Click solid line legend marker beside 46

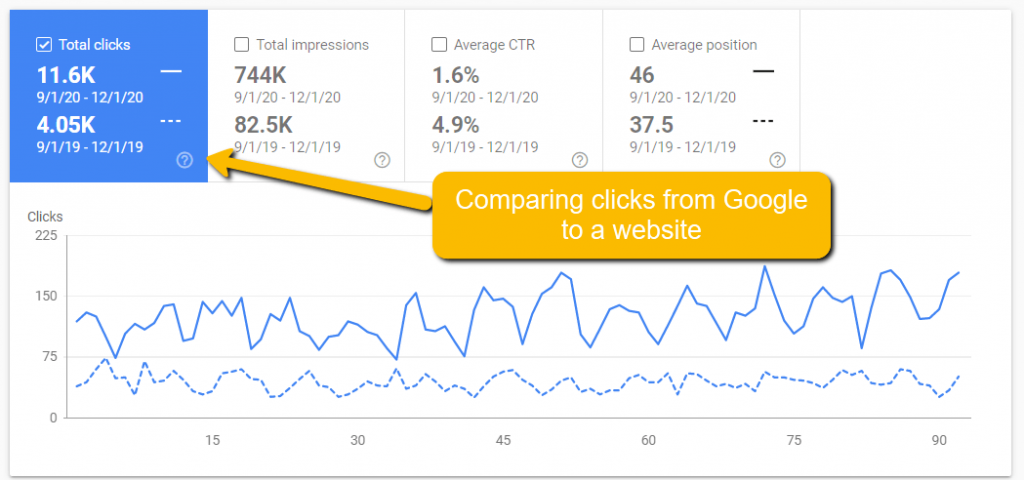764,71
